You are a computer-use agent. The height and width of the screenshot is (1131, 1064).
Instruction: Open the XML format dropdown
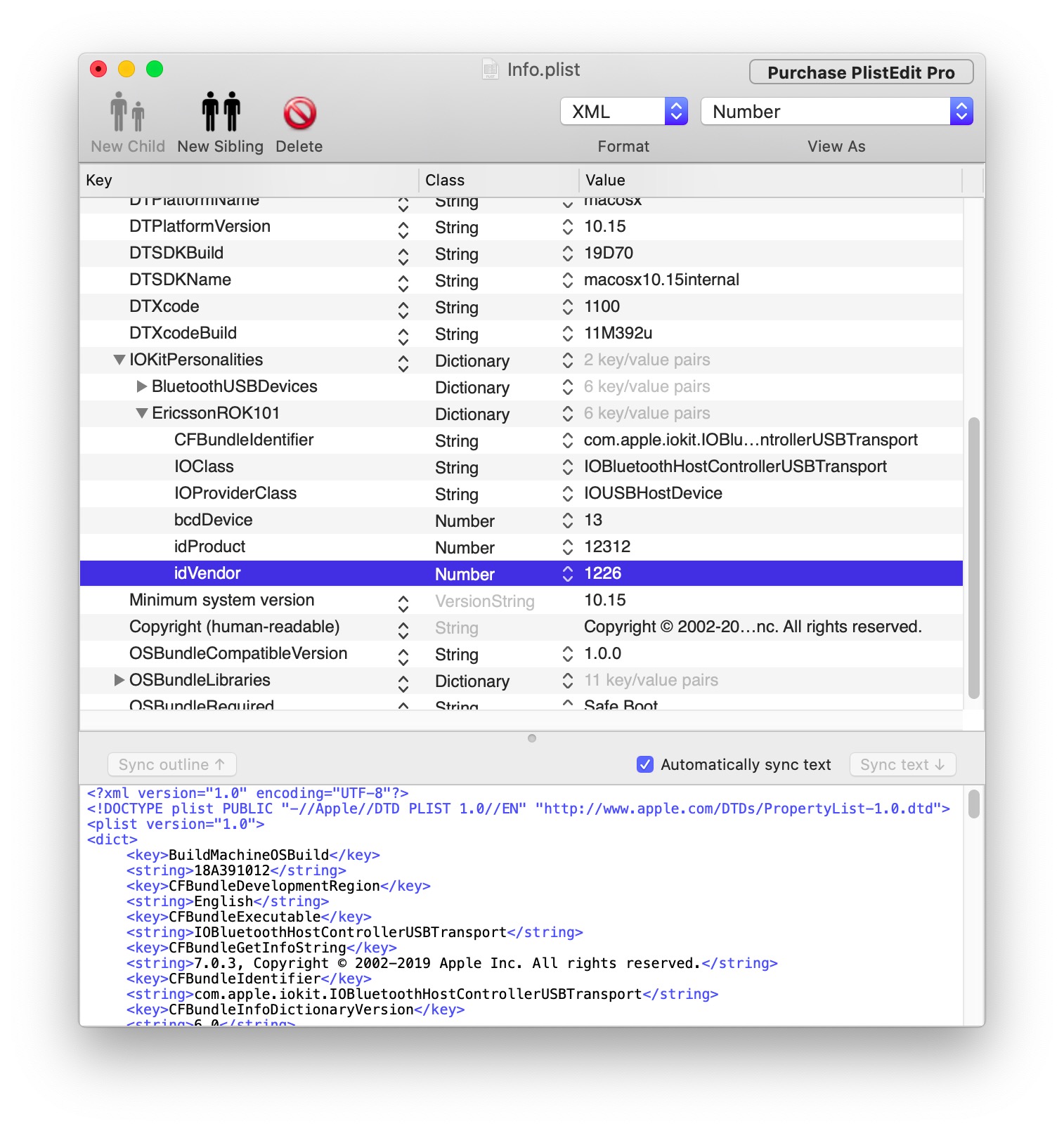point(623,112)
